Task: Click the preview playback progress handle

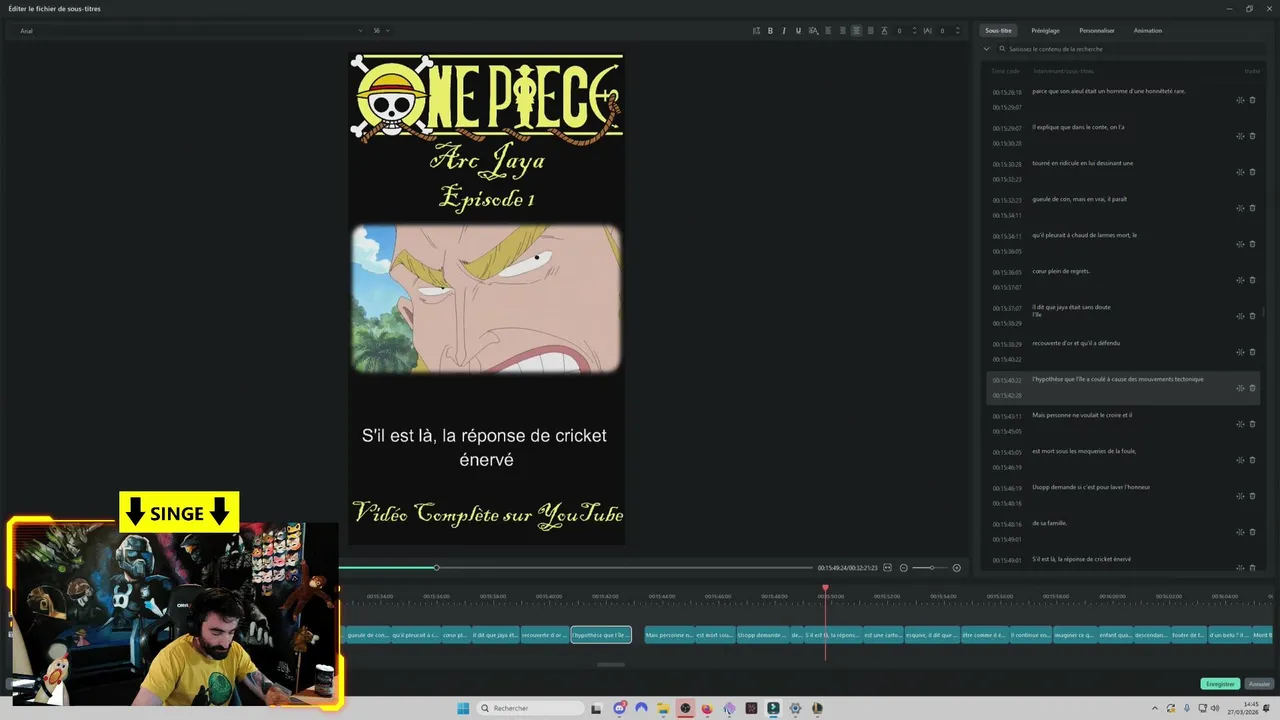Action: point(436,568)
